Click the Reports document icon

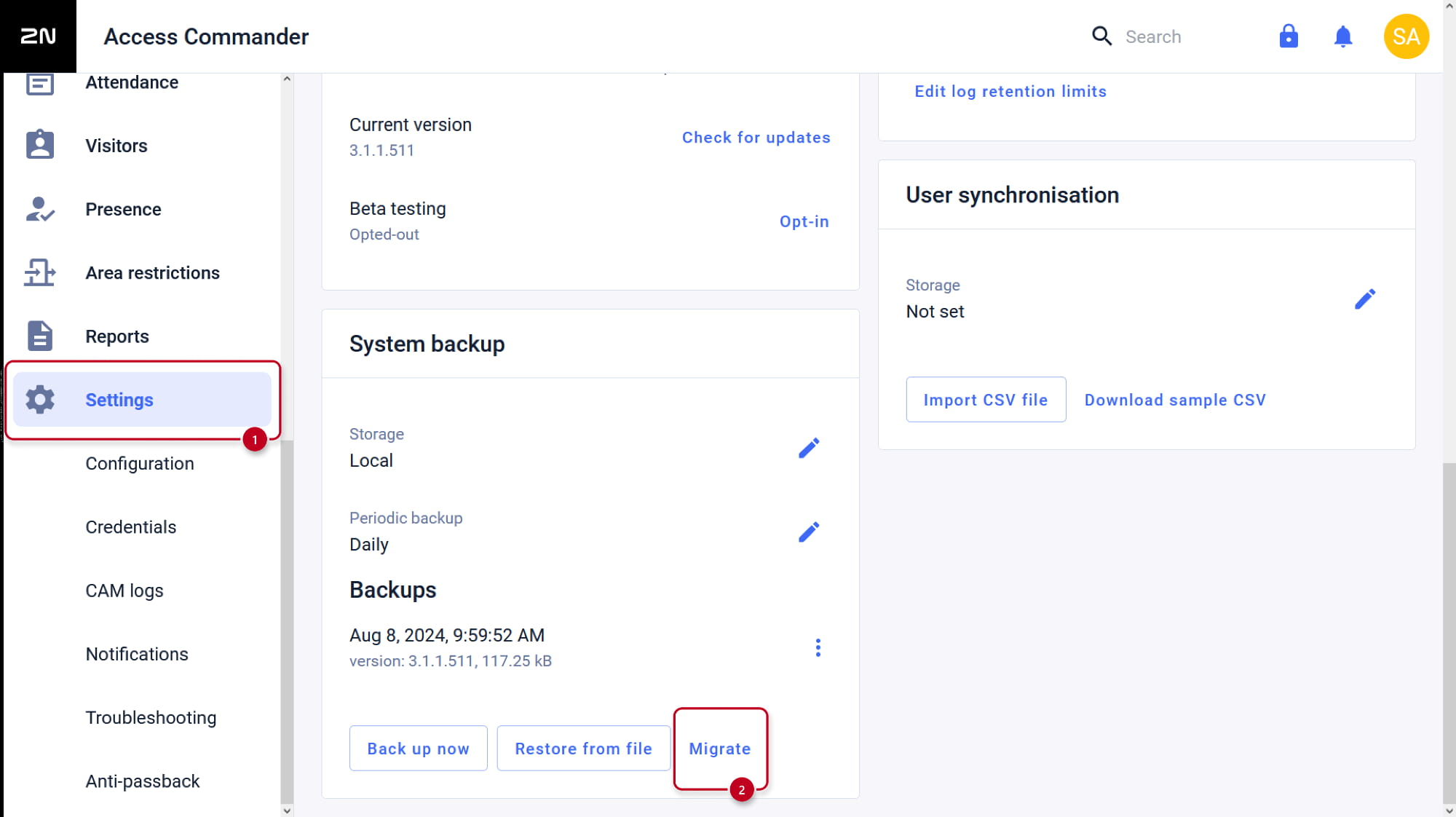[40, 336]
